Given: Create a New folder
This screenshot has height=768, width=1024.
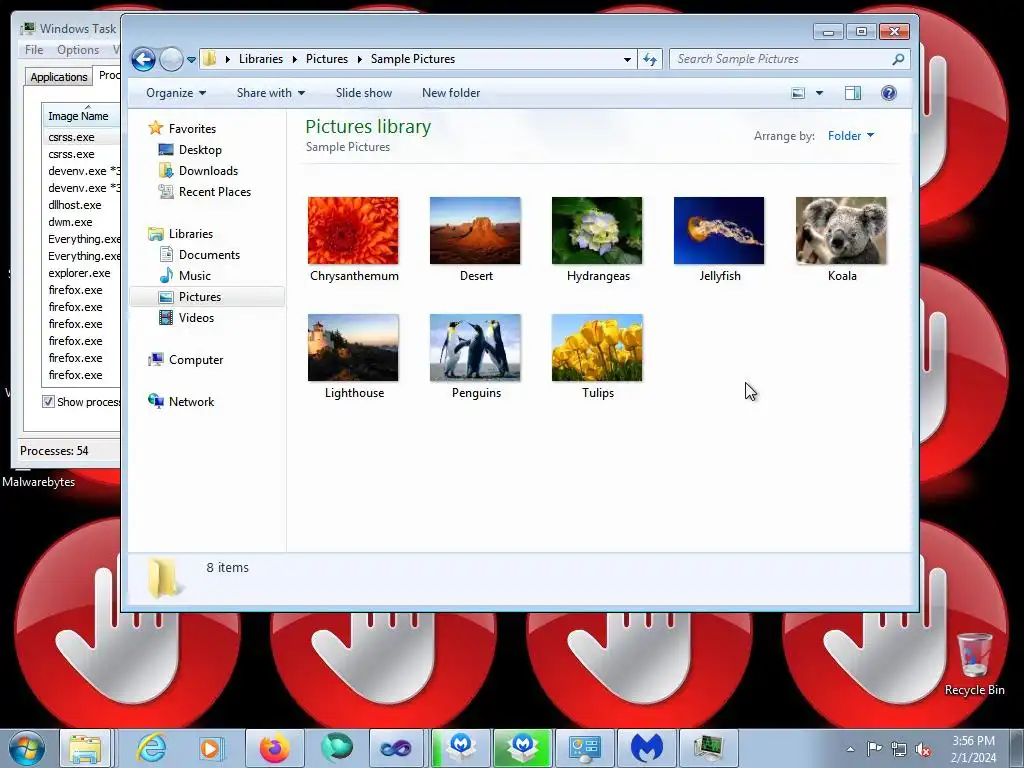Looking at the screenshot, I should click(x=451, y=93).
